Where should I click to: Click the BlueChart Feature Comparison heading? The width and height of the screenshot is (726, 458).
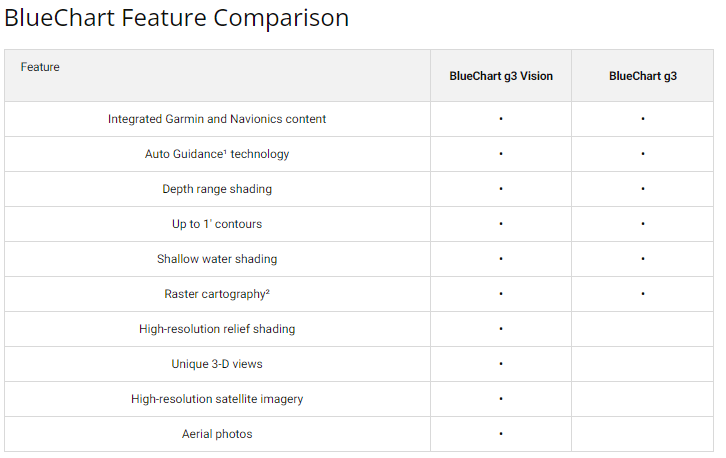(x=177, y=19)
